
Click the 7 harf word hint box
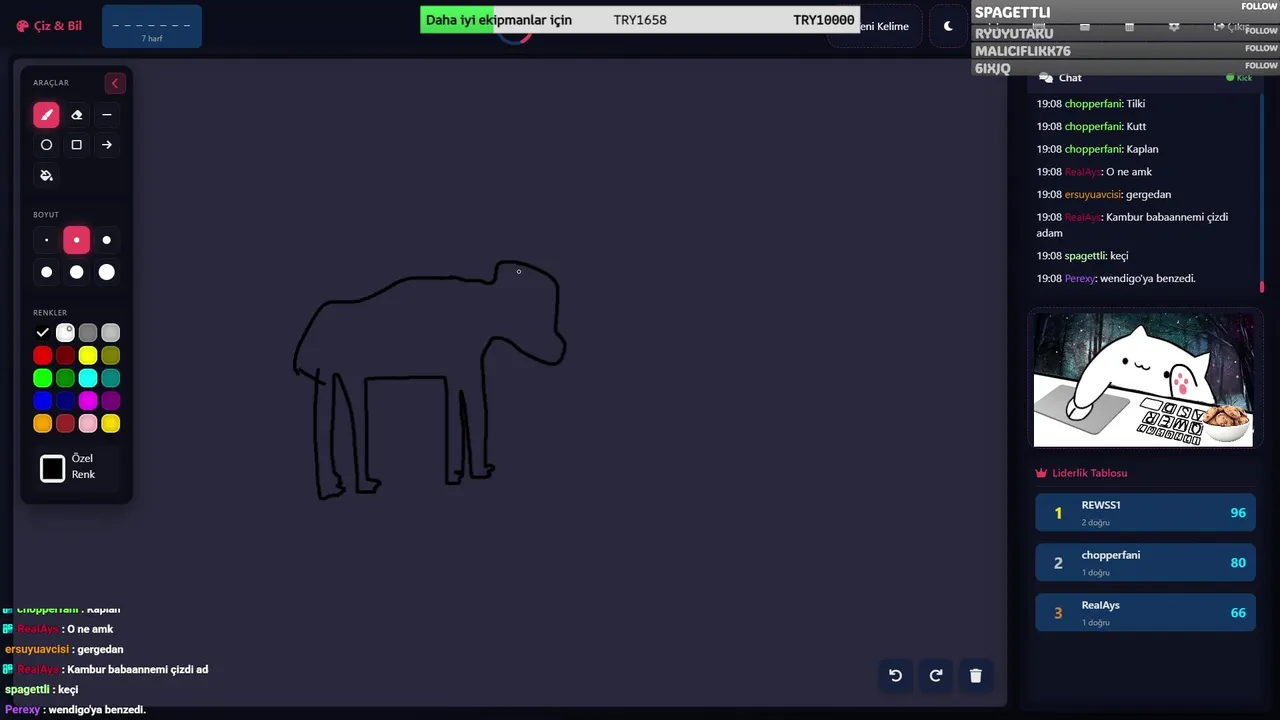click(x=152, y=26)
